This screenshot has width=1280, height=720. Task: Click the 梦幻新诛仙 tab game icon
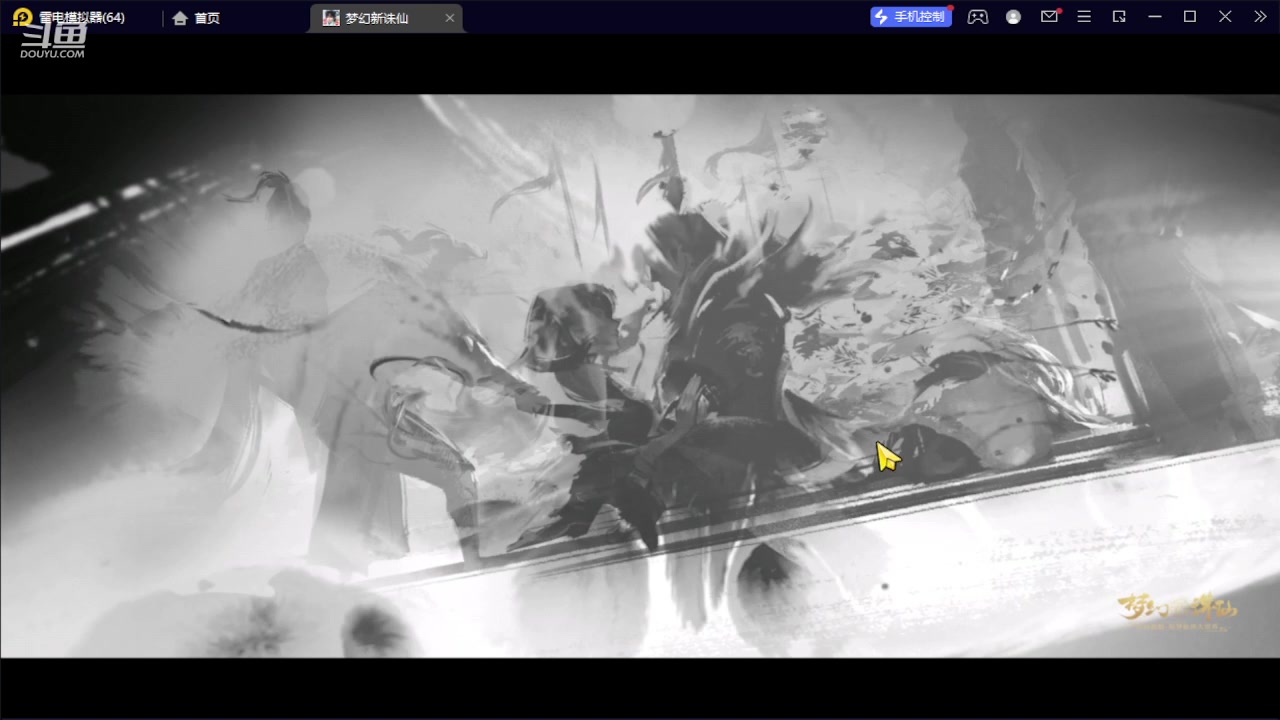click(x=331, y=18)
